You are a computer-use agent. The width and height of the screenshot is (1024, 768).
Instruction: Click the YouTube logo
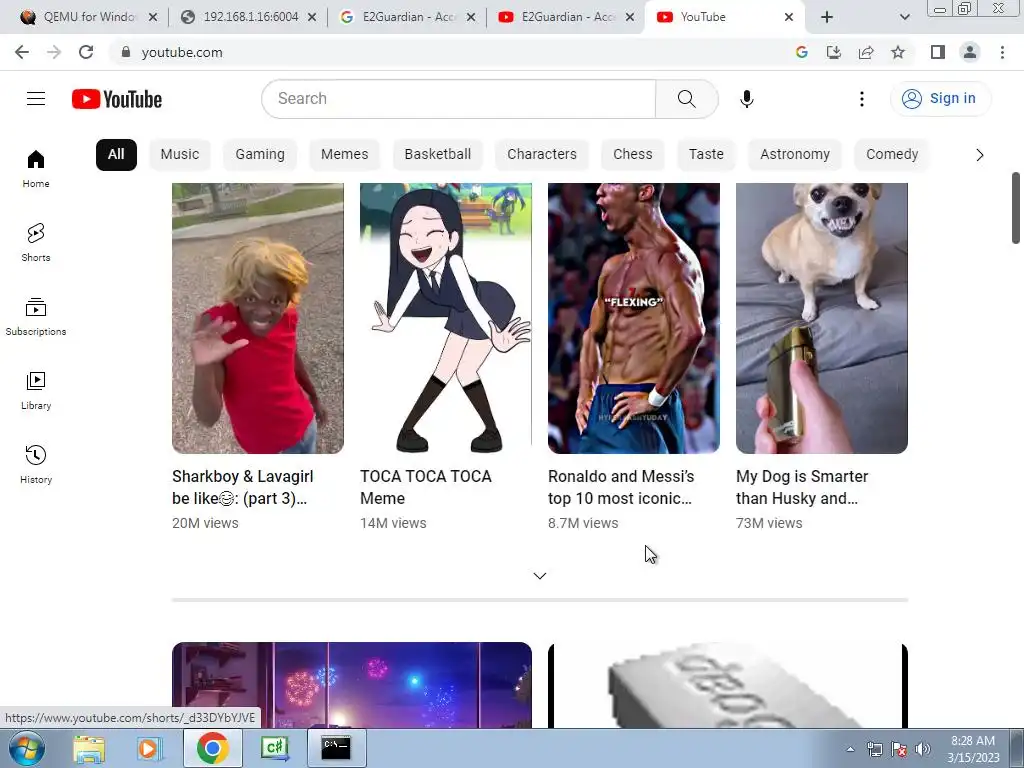coord(117,99)
